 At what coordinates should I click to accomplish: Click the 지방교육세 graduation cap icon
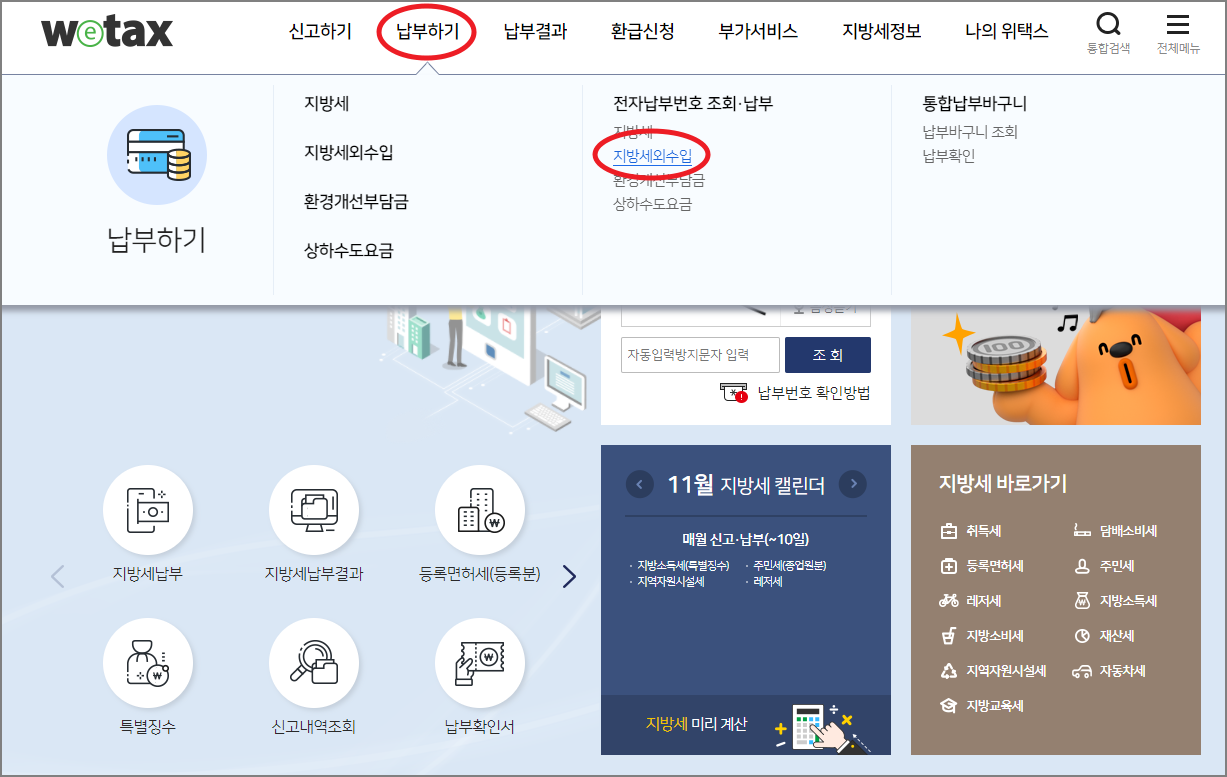point(949,706)
